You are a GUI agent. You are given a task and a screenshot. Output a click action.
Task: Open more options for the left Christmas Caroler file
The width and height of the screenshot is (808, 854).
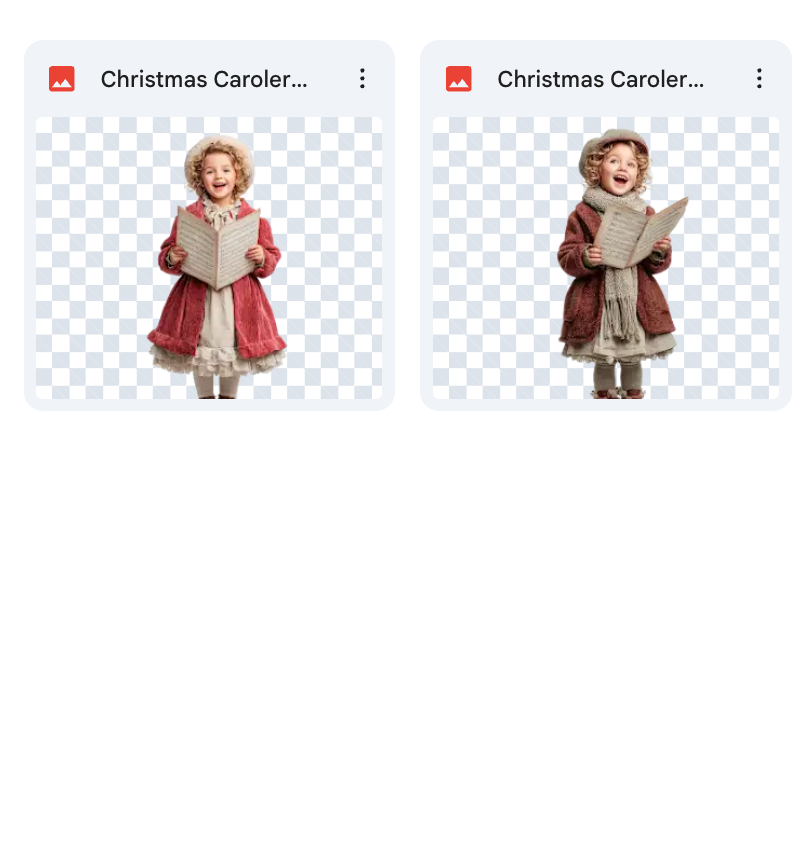click(362, 78)
